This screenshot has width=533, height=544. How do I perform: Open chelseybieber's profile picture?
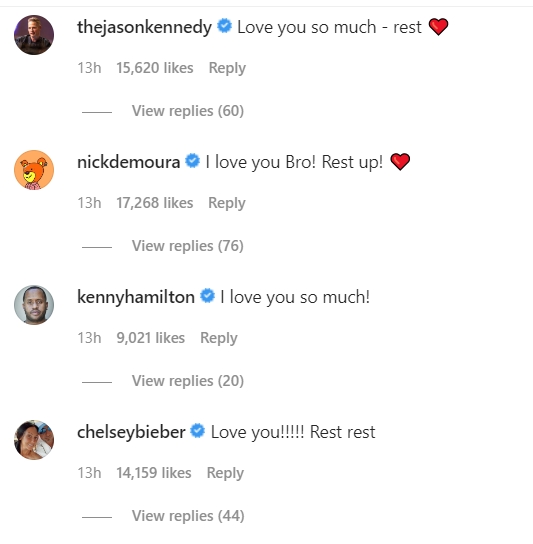[x=34, y=440]
